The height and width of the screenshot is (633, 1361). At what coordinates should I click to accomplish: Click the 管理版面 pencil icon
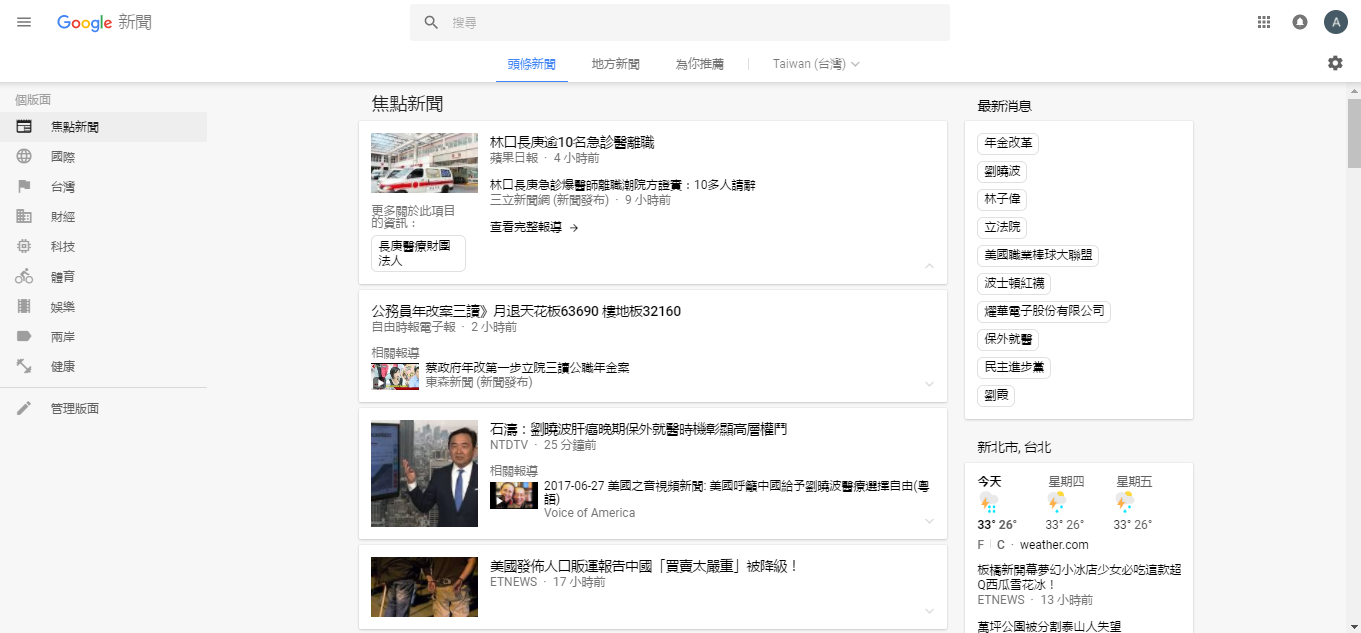24,408
